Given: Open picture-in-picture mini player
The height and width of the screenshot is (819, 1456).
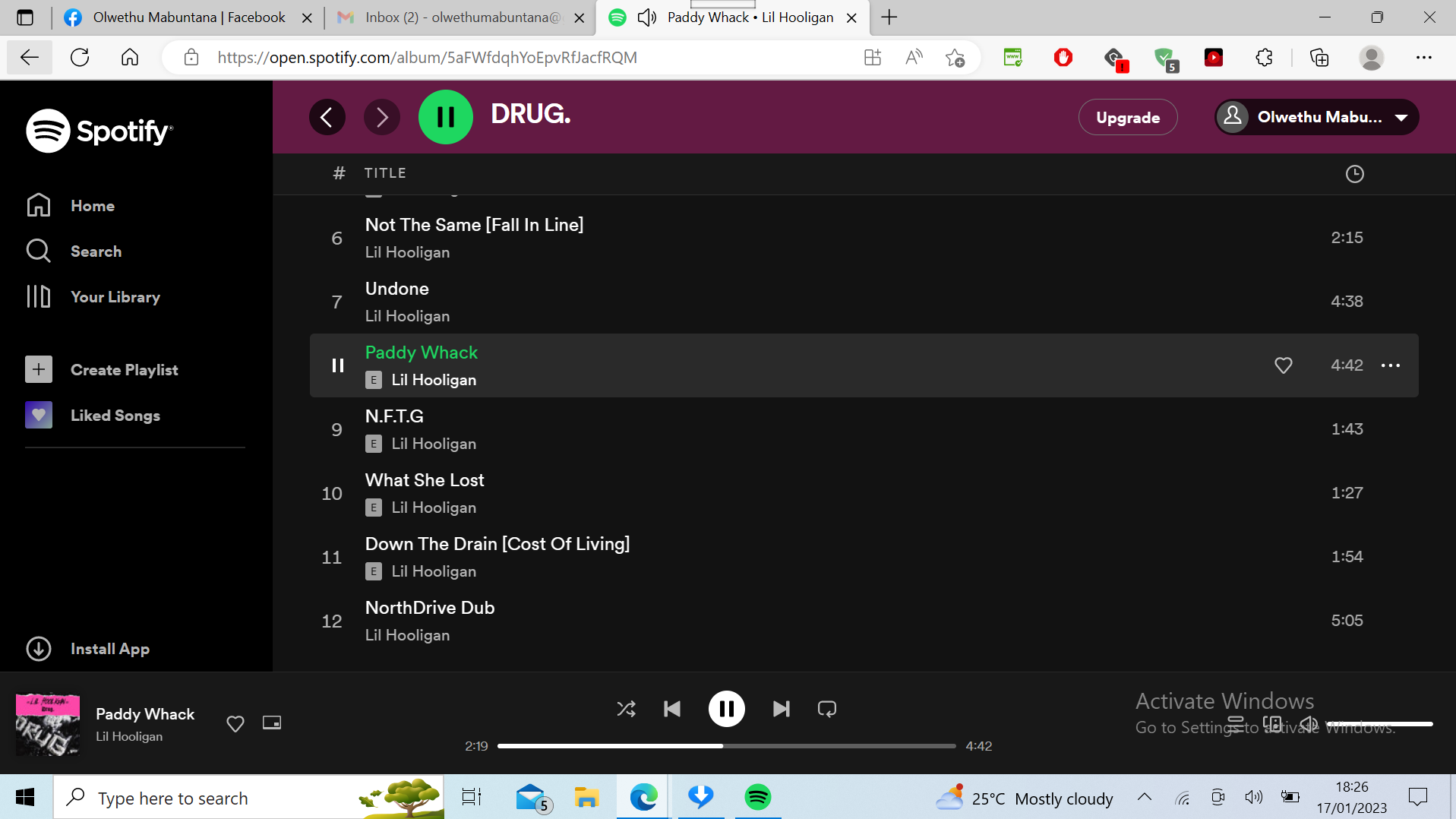Looking at the screenshot, I should (272, 723).
